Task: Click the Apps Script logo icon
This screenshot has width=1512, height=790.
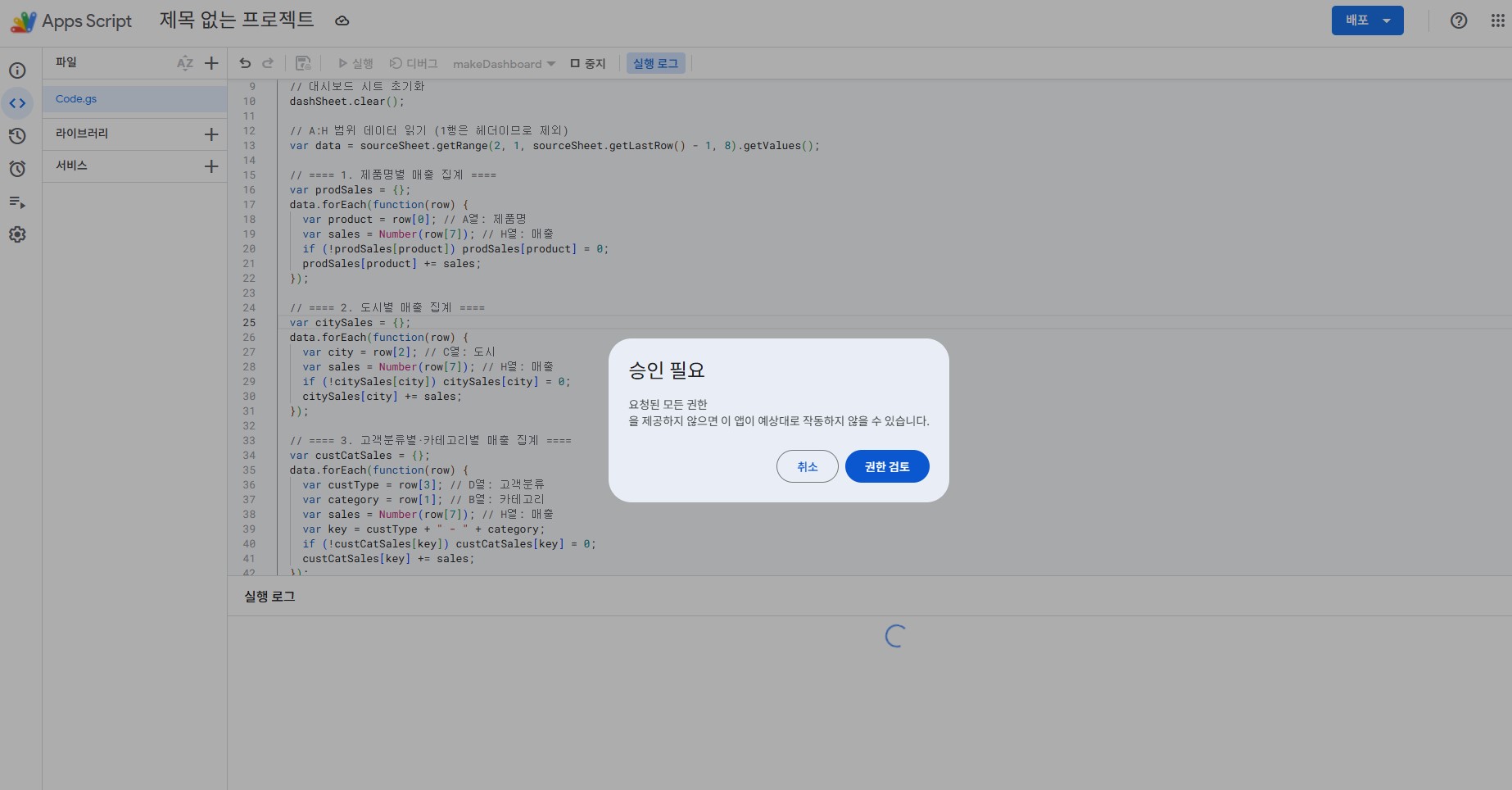Action: pos(23,21)
